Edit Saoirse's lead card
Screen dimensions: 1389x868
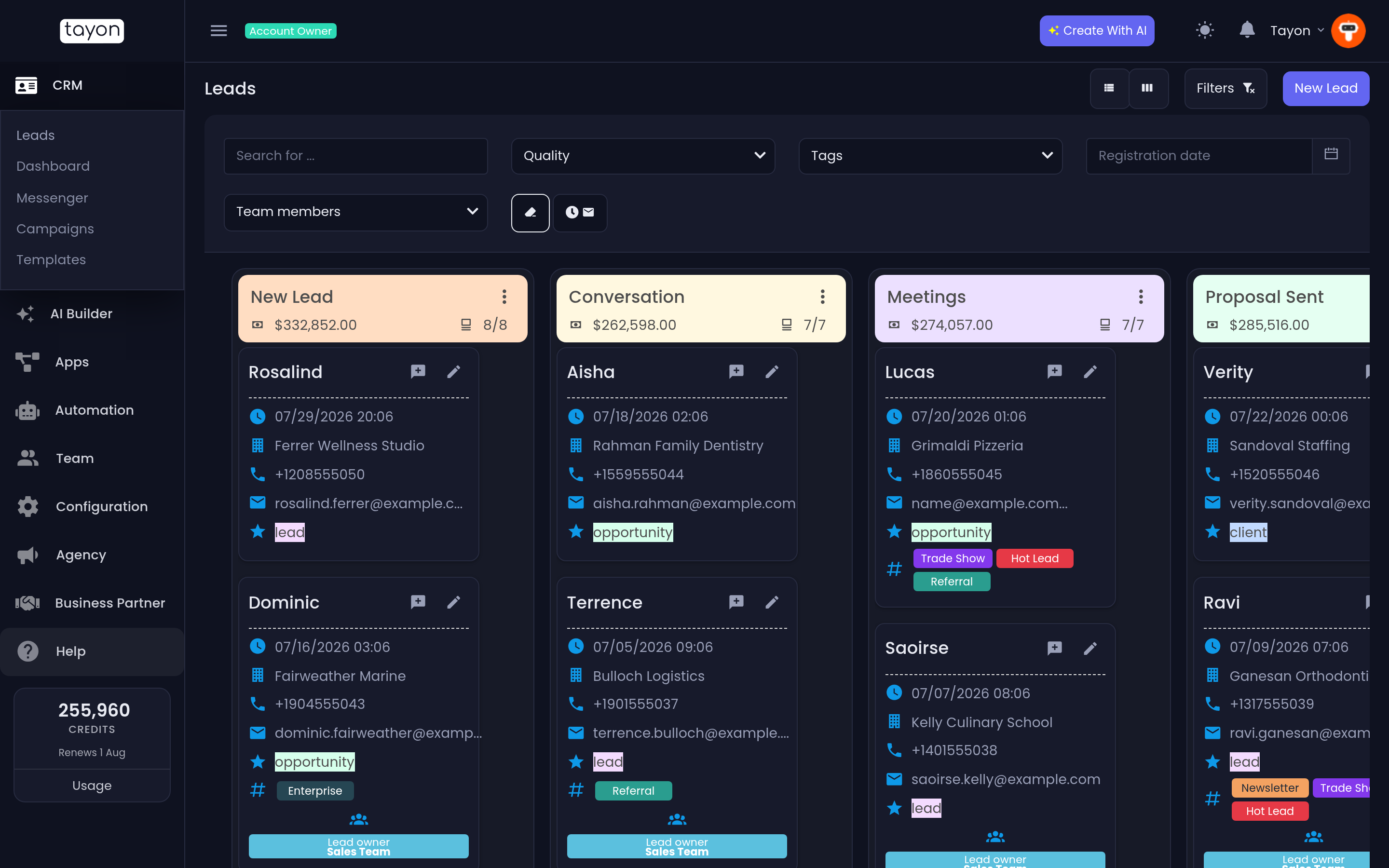(x=1090, y=649)
